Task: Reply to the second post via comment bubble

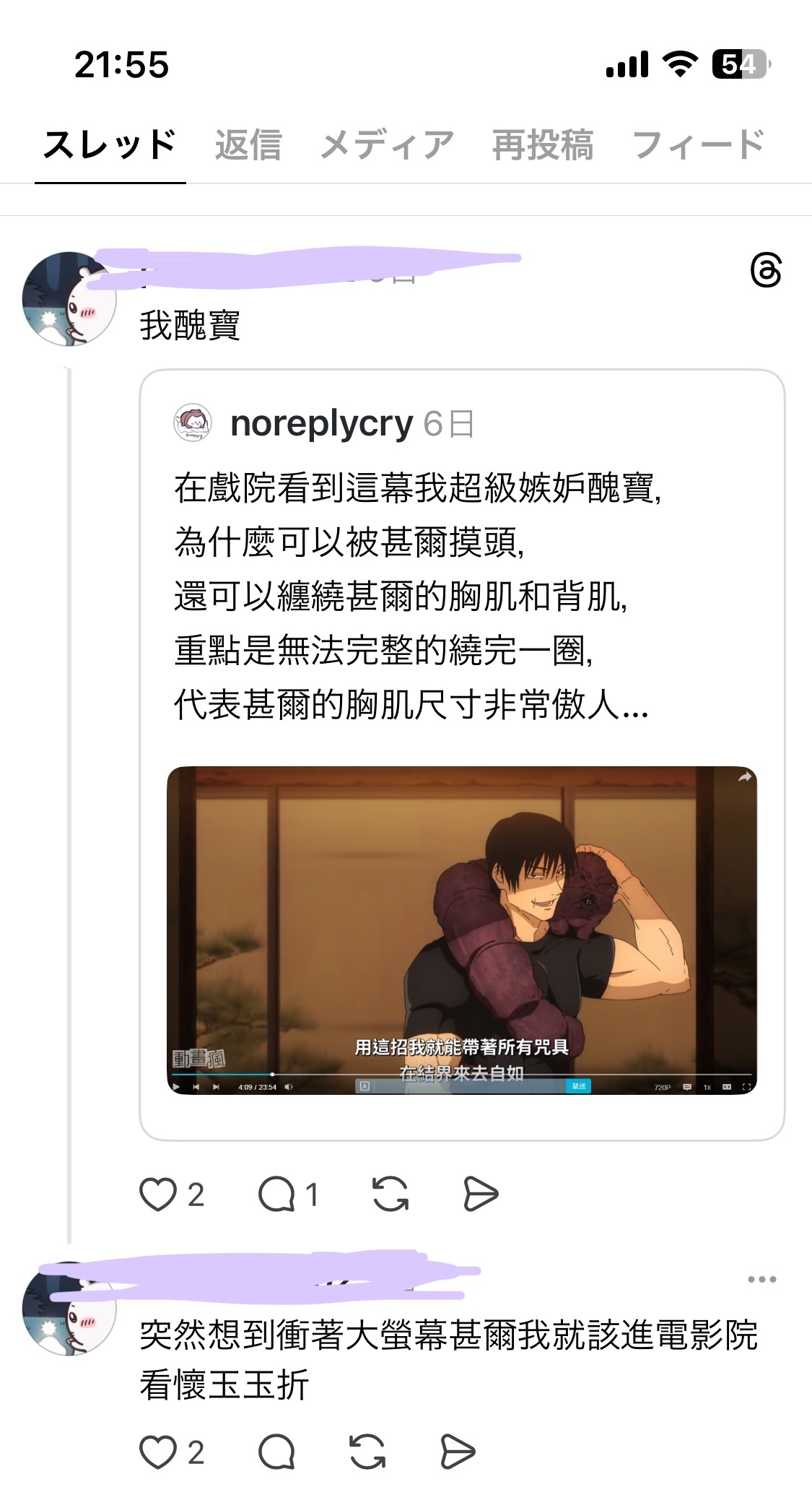Action: [x=277, y=1452]
